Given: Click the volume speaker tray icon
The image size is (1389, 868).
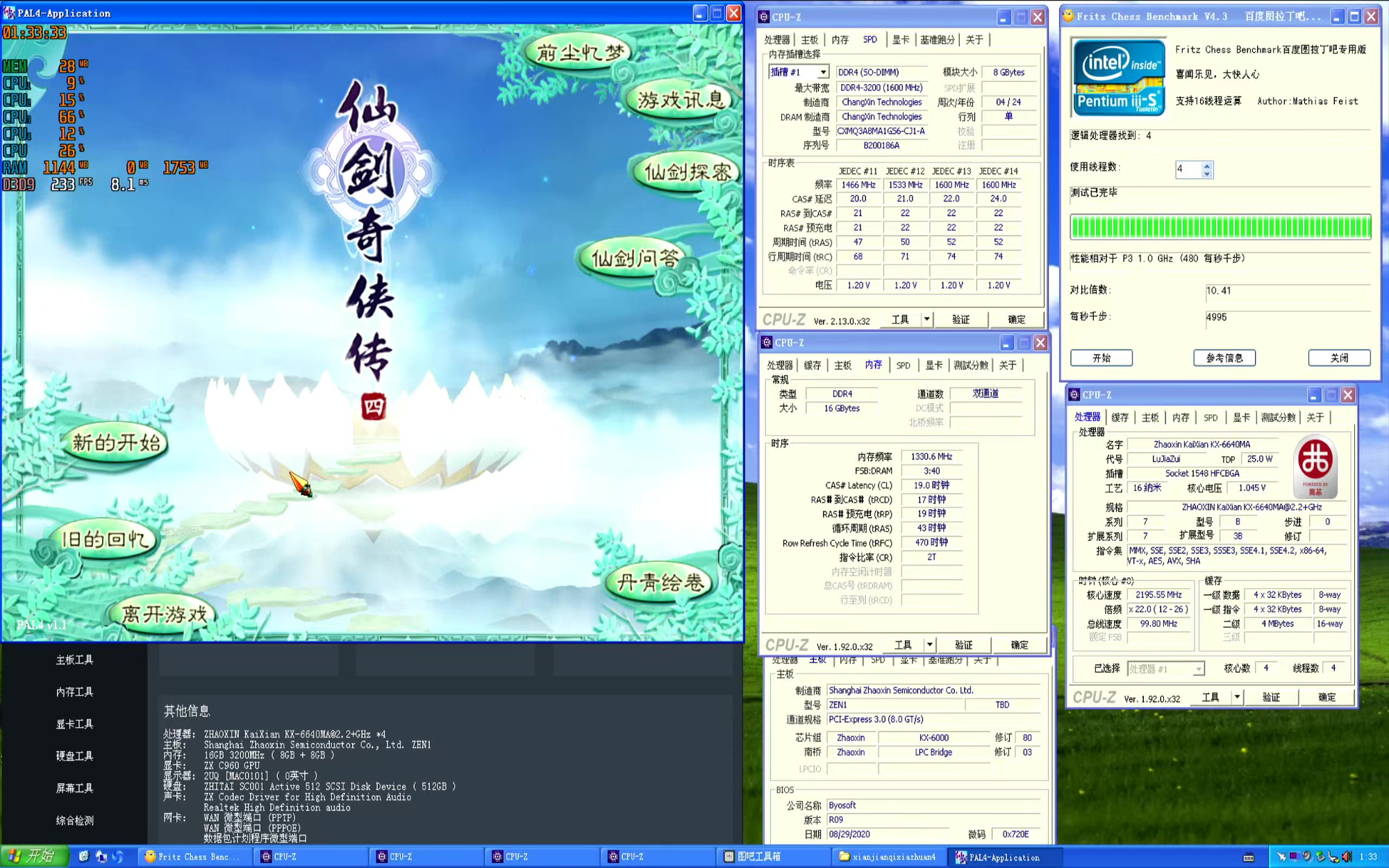Looking at the screenshot, I should 1347,857.
